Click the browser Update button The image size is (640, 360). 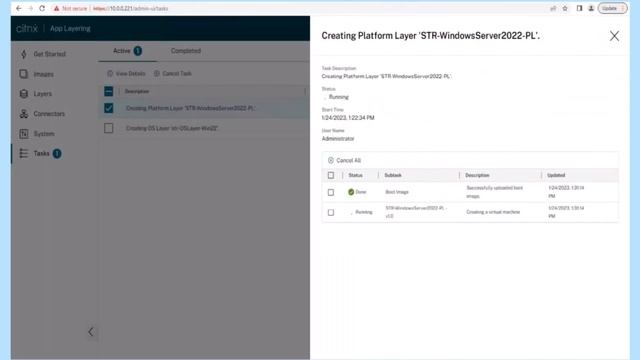[x=612, y=8]
